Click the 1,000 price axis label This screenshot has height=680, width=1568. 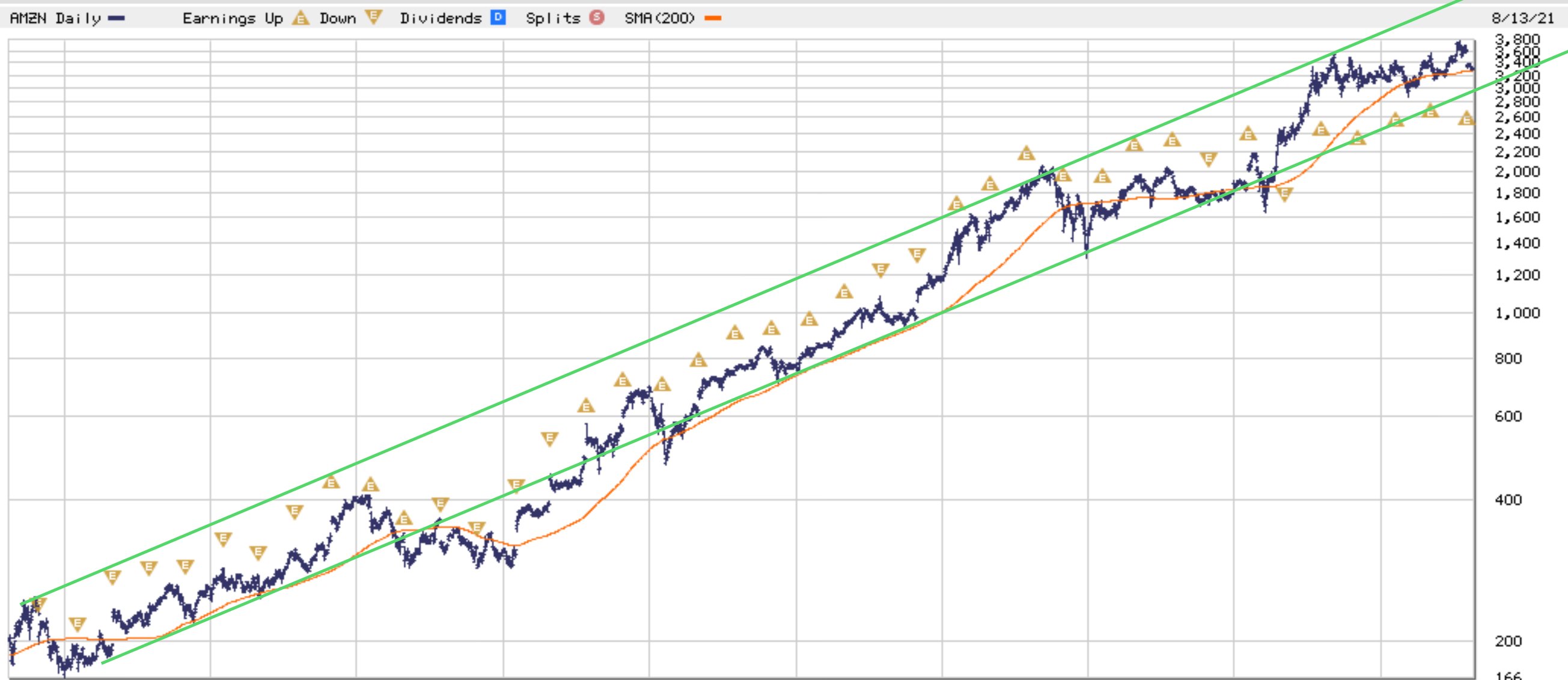1518,313
